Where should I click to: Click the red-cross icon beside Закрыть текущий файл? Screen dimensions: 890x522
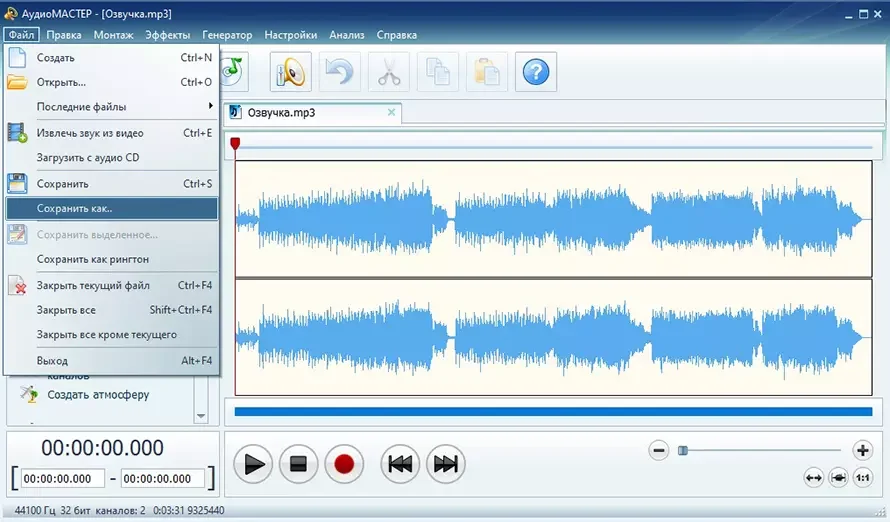(x=18, y=285)
